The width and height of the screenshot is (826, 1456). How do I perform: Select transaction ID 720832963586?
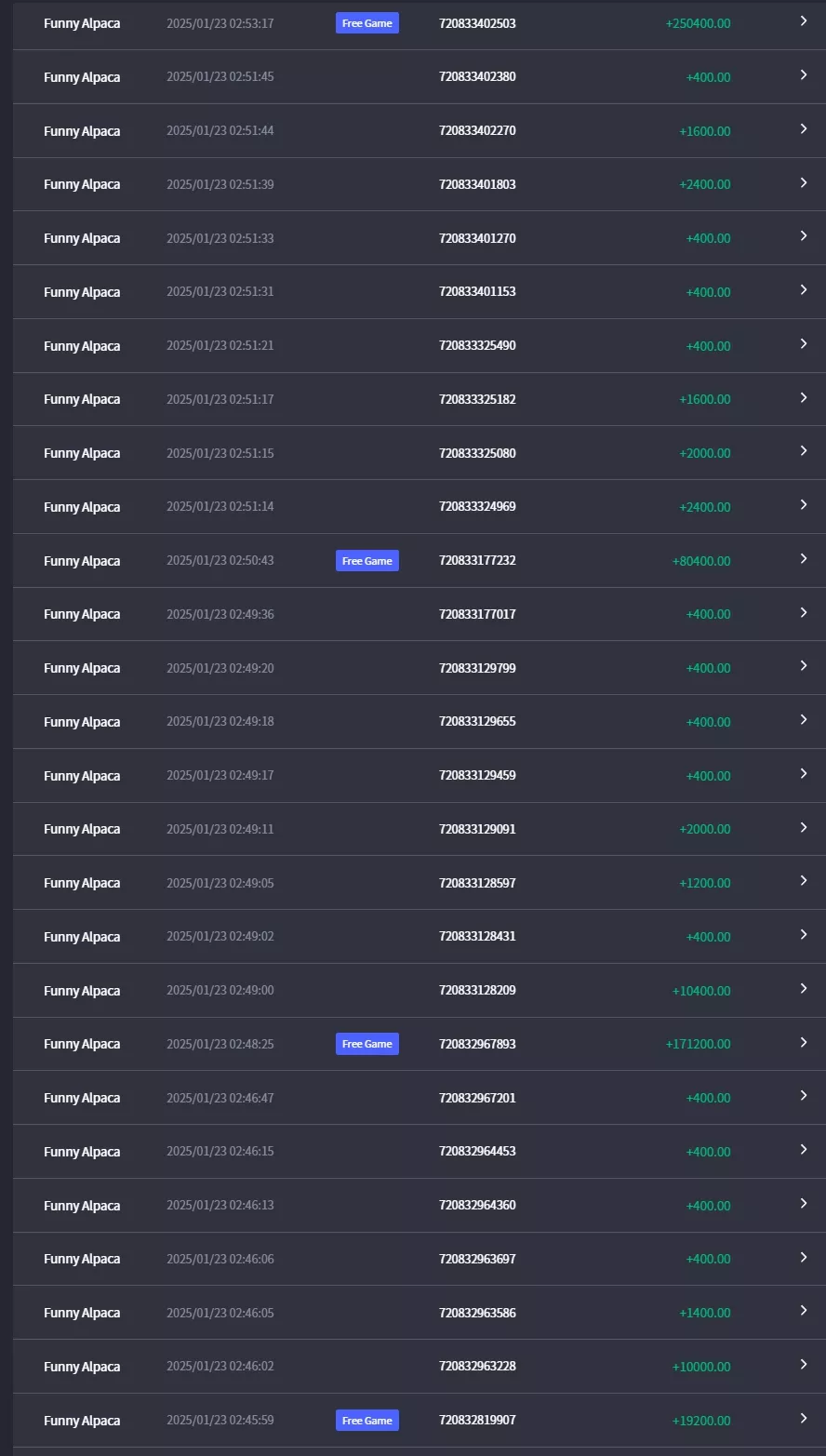[477, 1313]
